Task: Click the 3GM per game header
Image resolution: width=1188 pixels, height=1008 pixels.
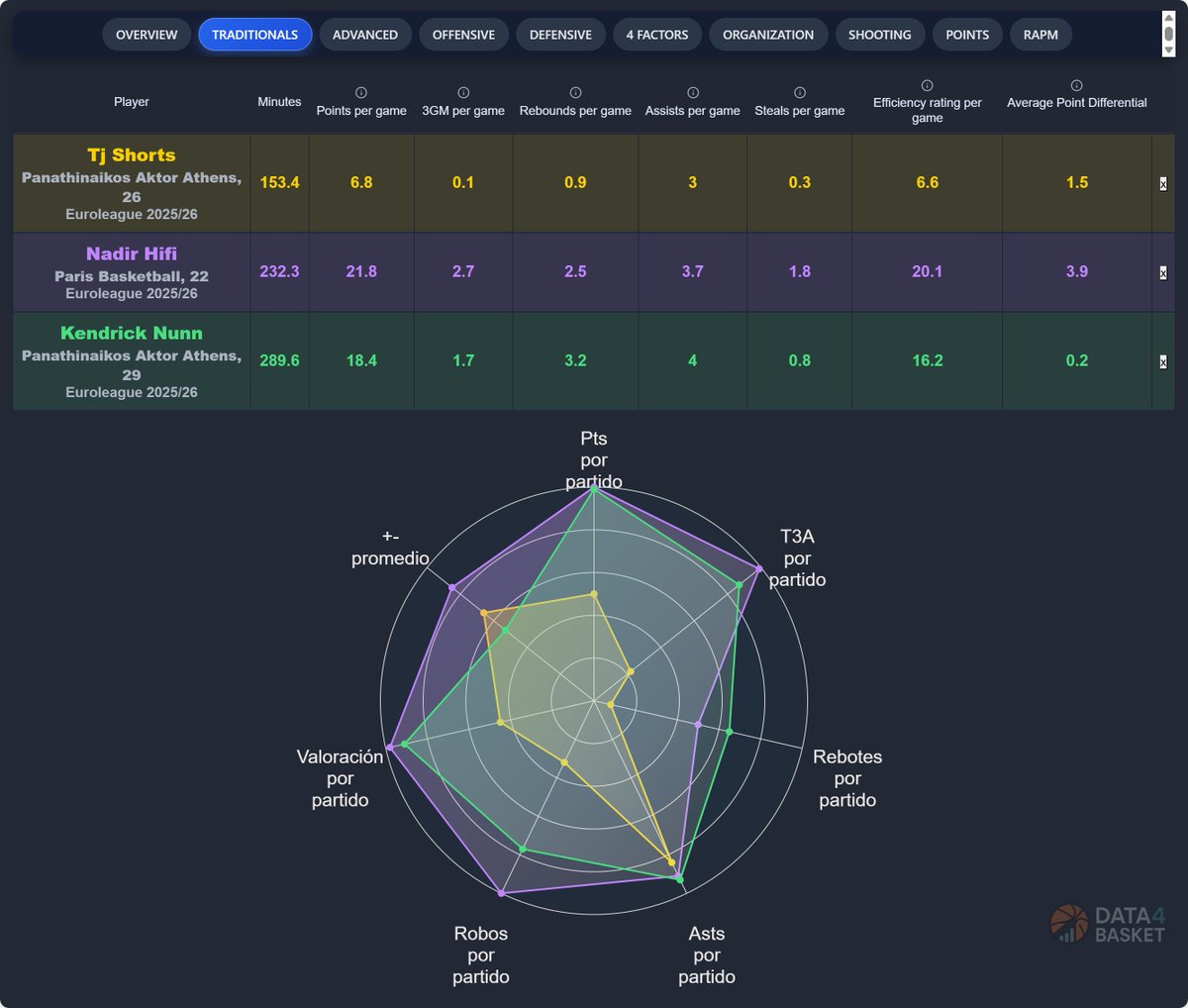Action: (463, 111)
